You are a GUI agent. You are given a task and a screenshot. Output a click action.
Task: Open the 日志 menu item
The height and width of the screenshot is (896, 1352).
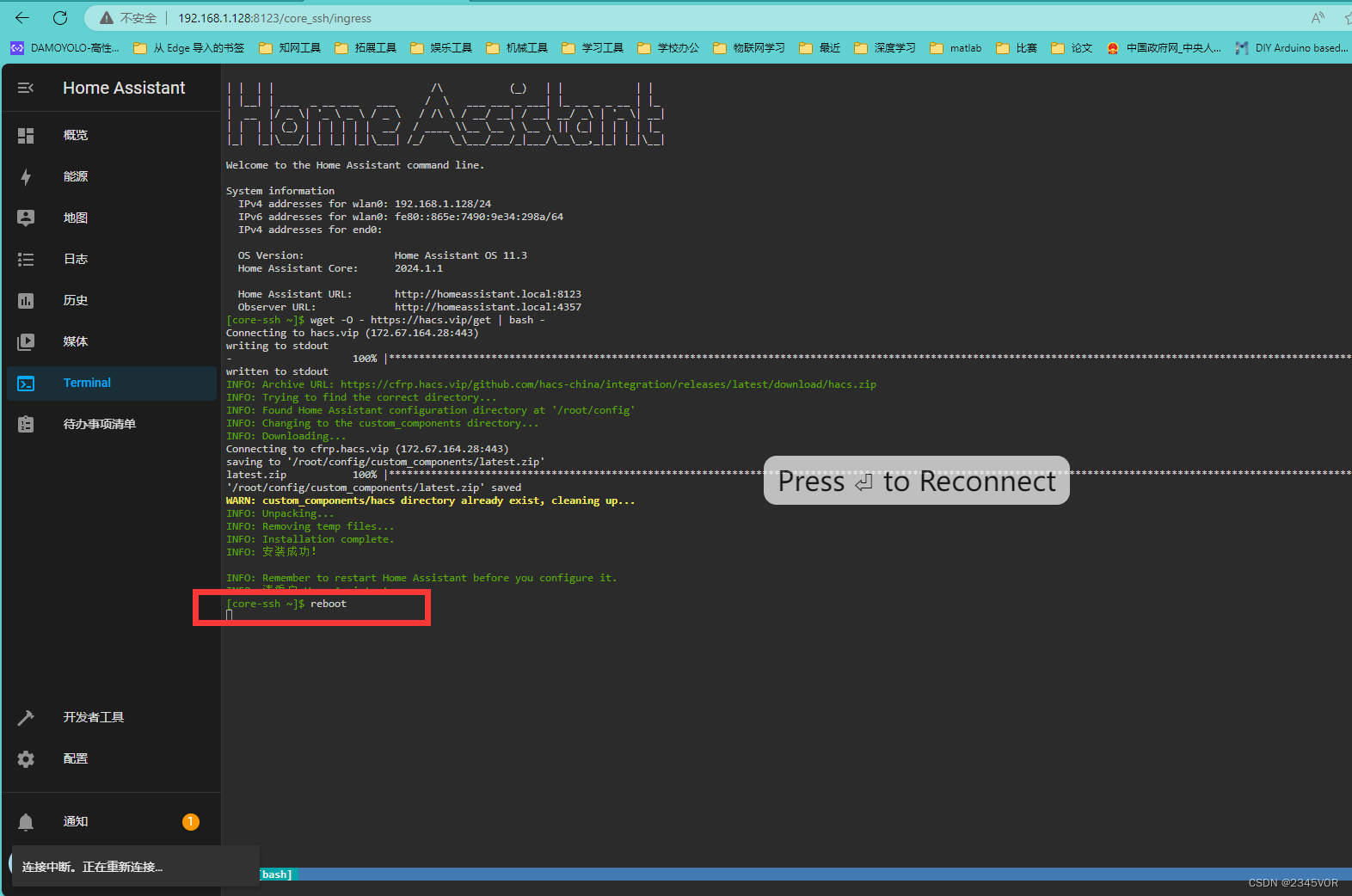[x=112, y=259]
